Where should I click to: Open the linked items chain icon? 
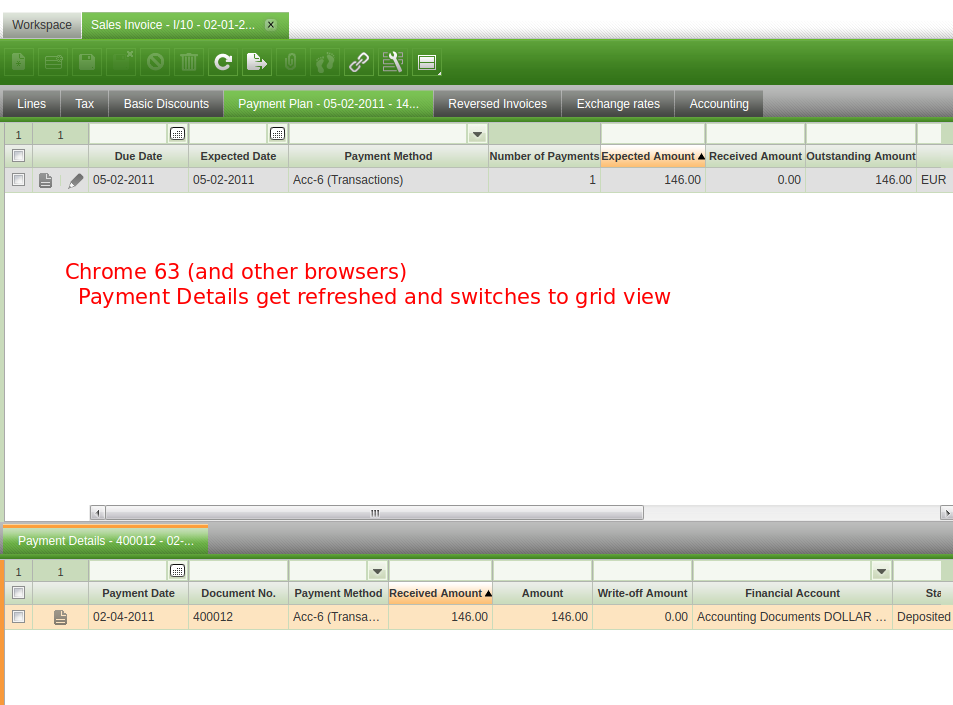[x=358, y=63]
